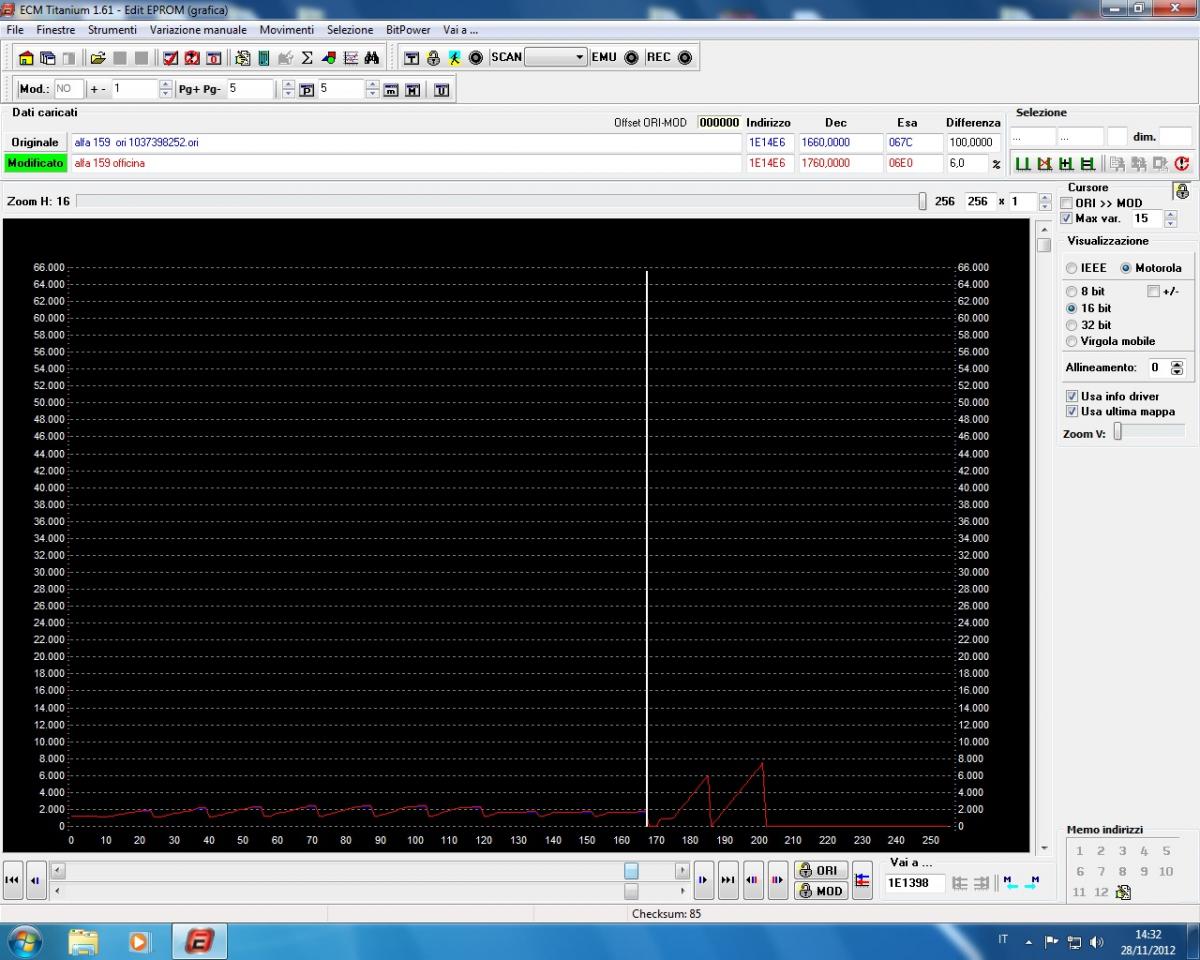Enable the ORI >> MOD checkbox

click(x=1067, y=203)
